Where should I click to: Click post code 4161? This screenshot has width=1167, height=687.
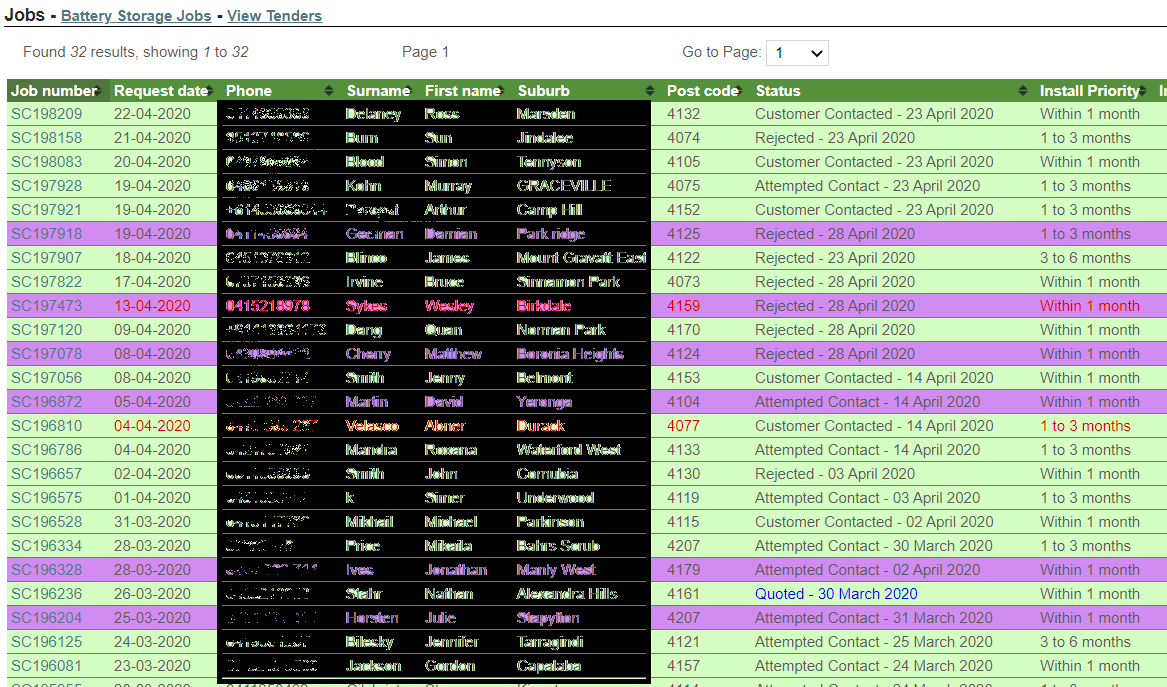pos(683,594)
